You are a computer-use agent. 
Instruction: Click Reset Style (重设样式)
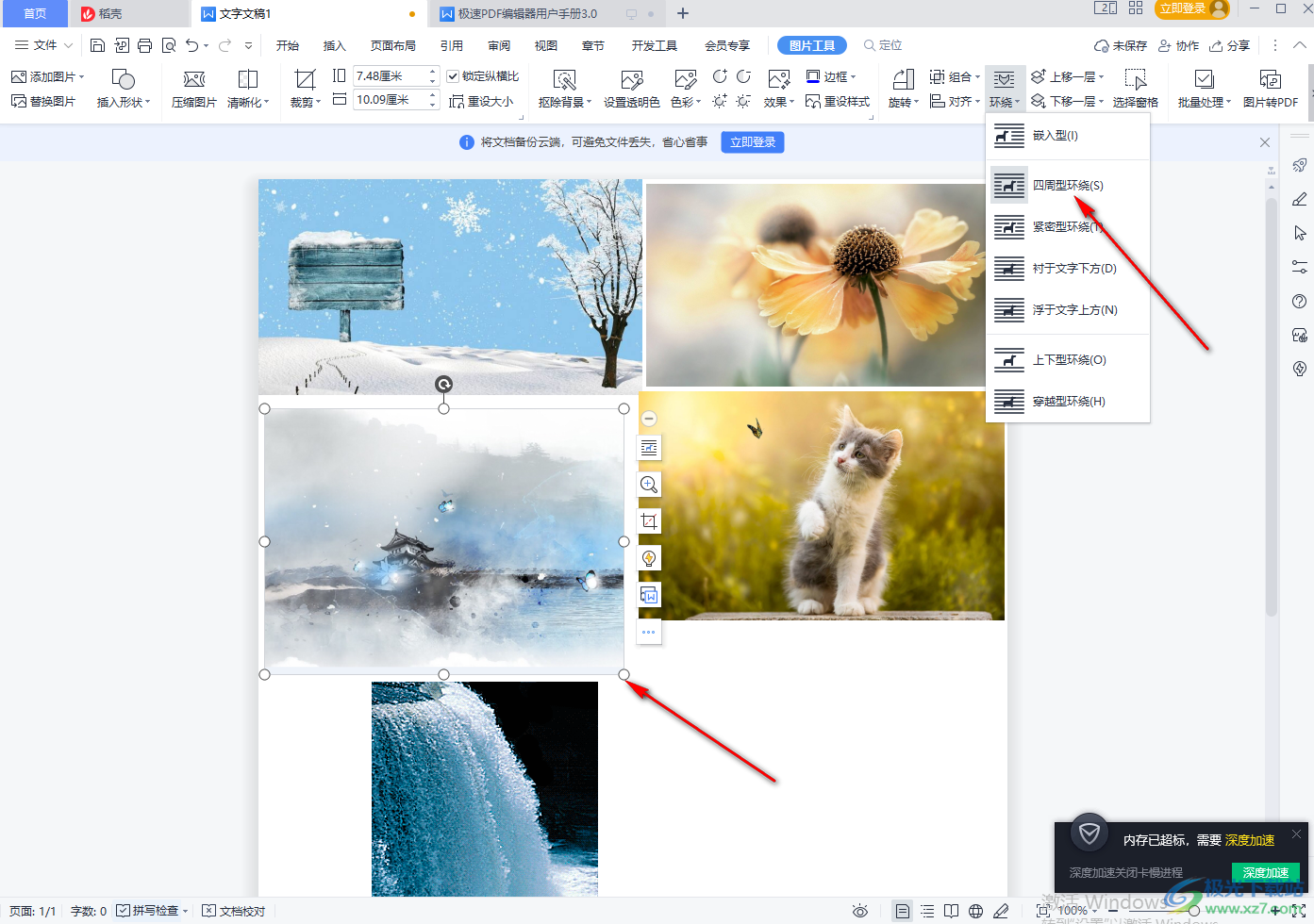[x=838, y=101]
